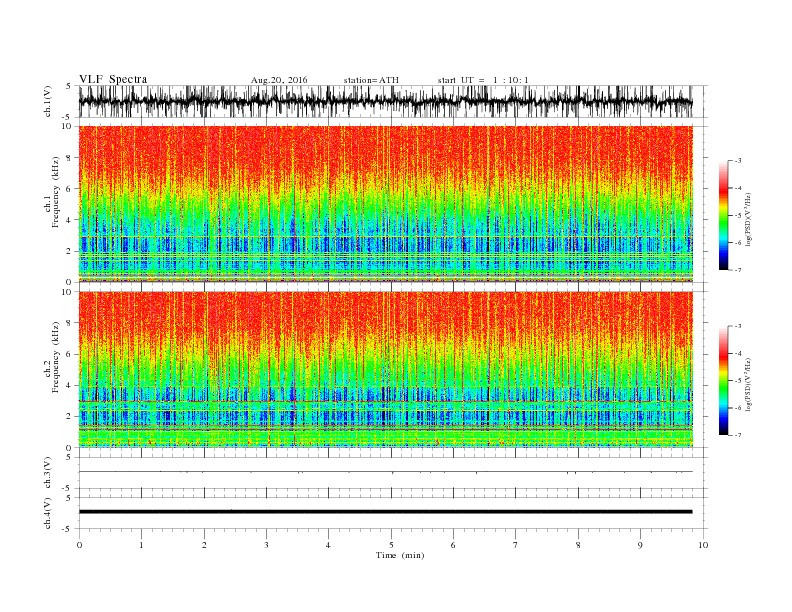
Task: Click the "2" kHz tick on ch.2 frequency axis
Action: coord(69,417)
